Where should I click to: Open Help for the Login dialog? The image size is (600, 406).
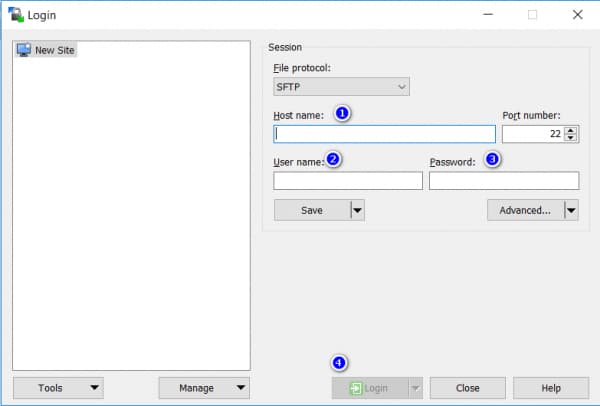click(x=551, y=388)
